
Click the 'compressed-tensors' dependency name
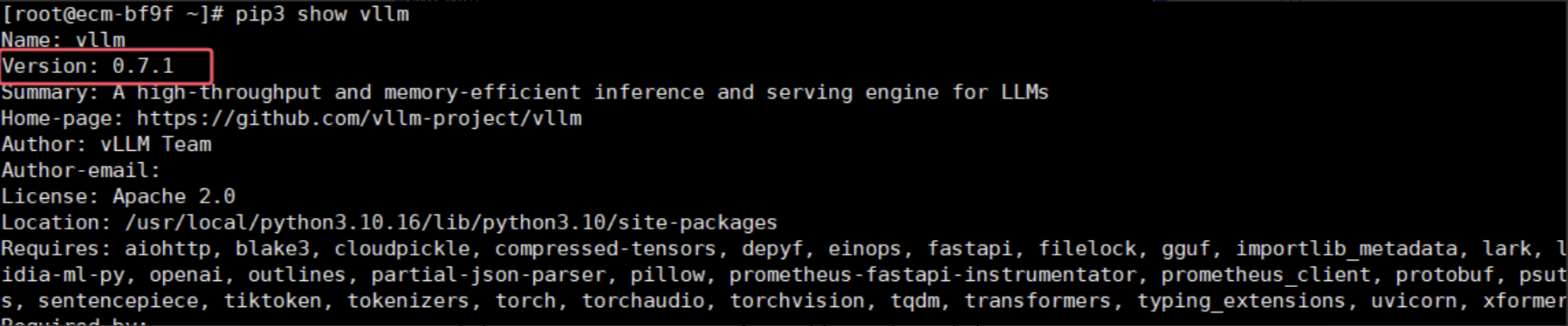(x=606, y=249)
